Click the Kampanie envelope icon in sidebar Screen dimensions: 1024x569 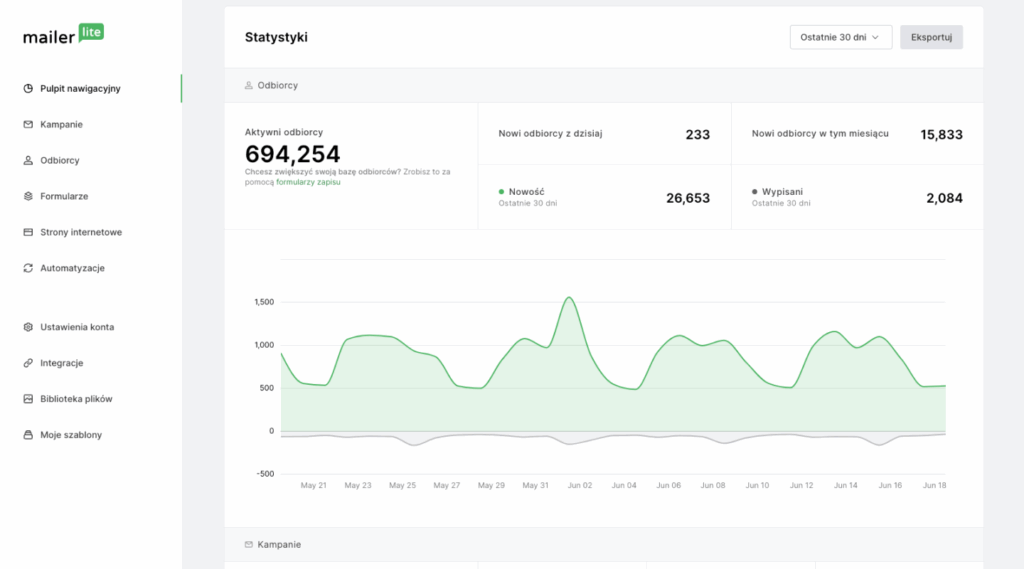tap(28, 125)
